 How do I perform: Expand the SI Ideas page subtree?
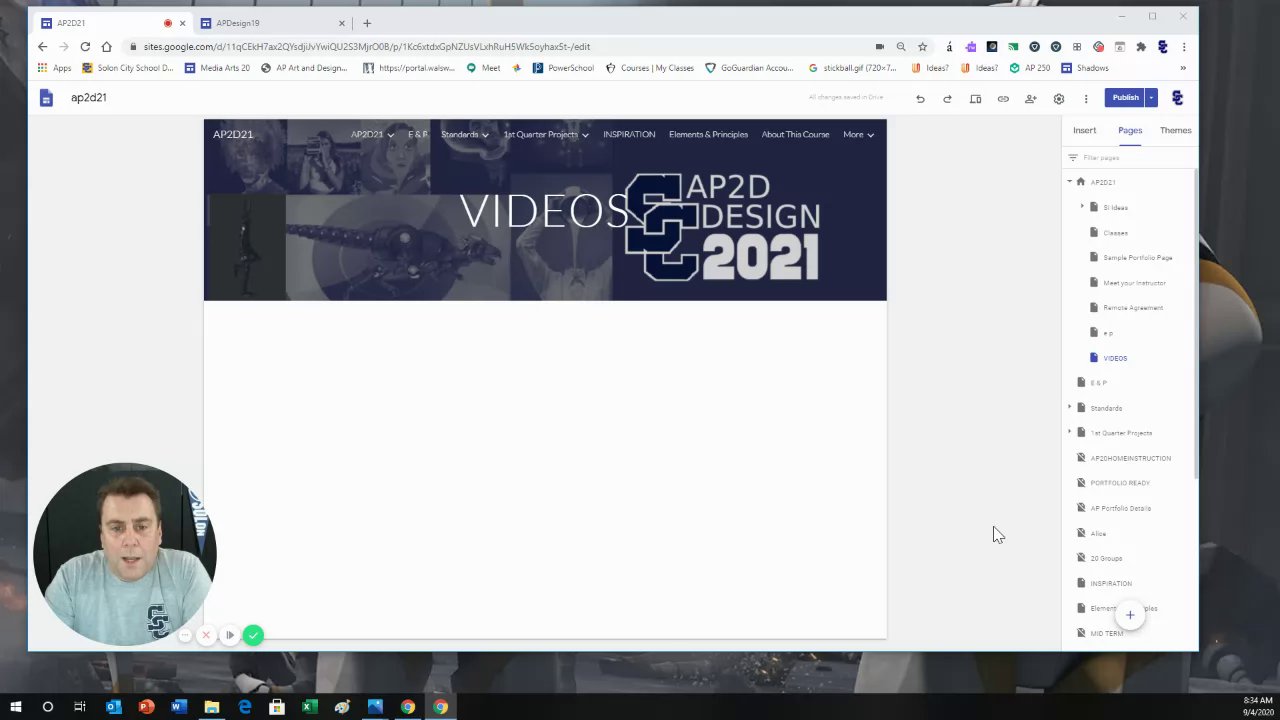(1082, 207)
